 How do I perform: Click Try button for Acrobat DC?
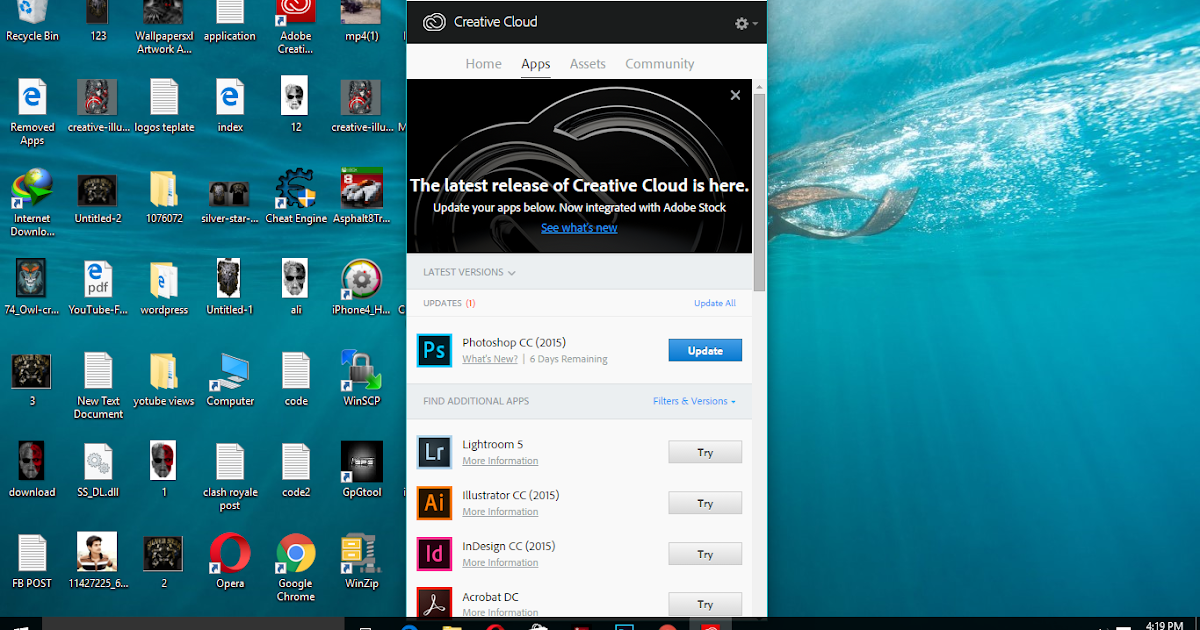(705, 604)
